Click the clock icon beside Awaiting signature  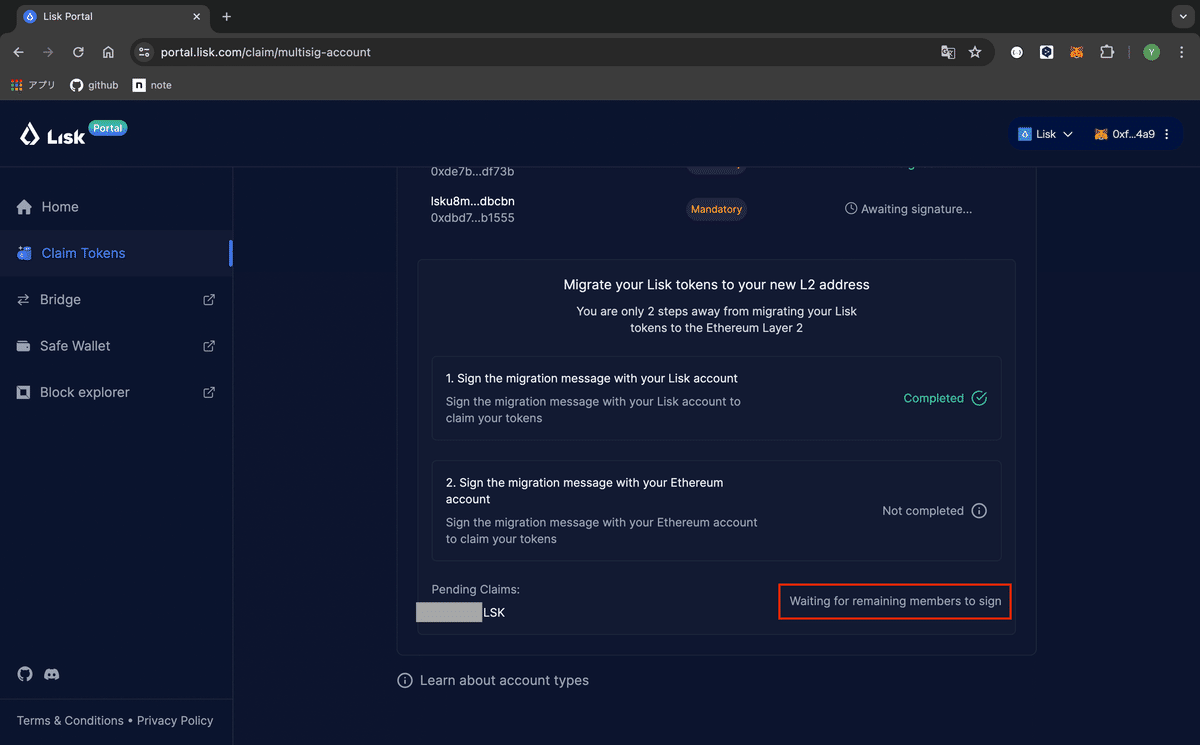[x=851, y=209]
